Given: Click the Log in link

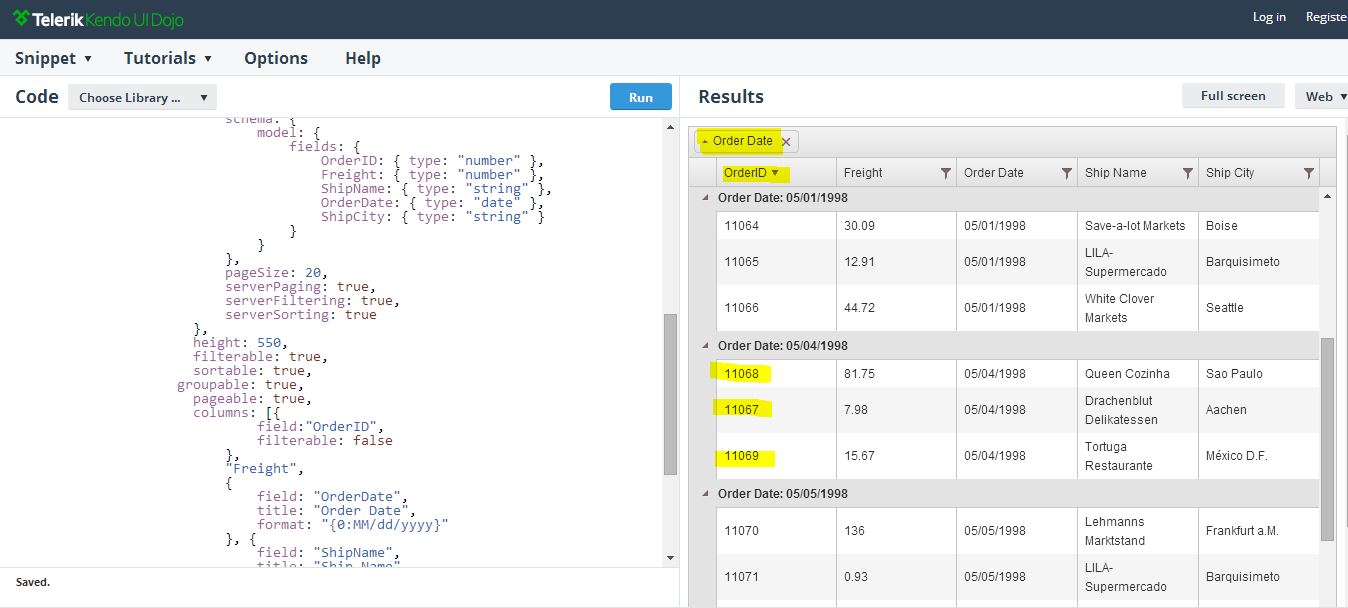Looking at the screenshot, I should click(1269, 17).
